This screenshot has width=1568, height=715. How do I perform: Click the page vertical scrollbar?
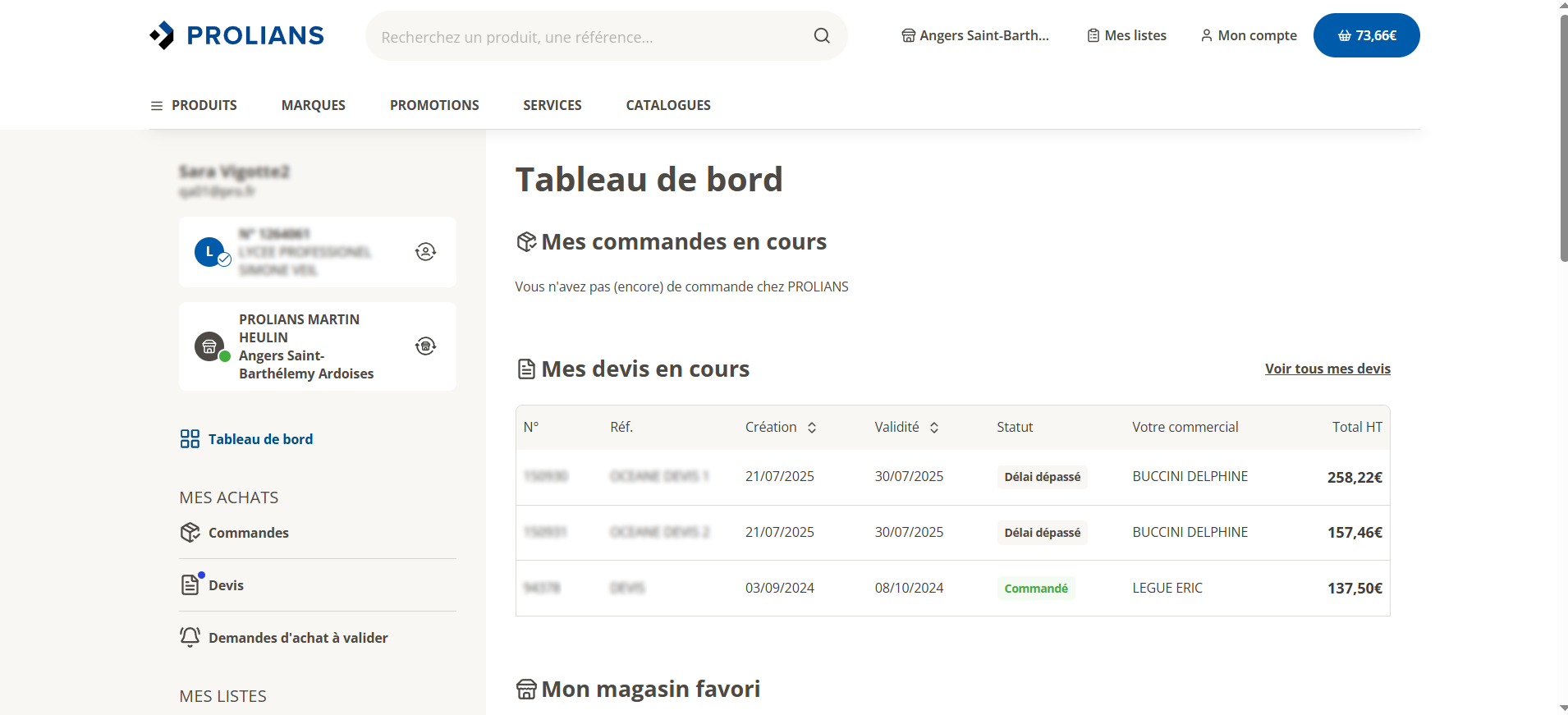pos(1563,138)
